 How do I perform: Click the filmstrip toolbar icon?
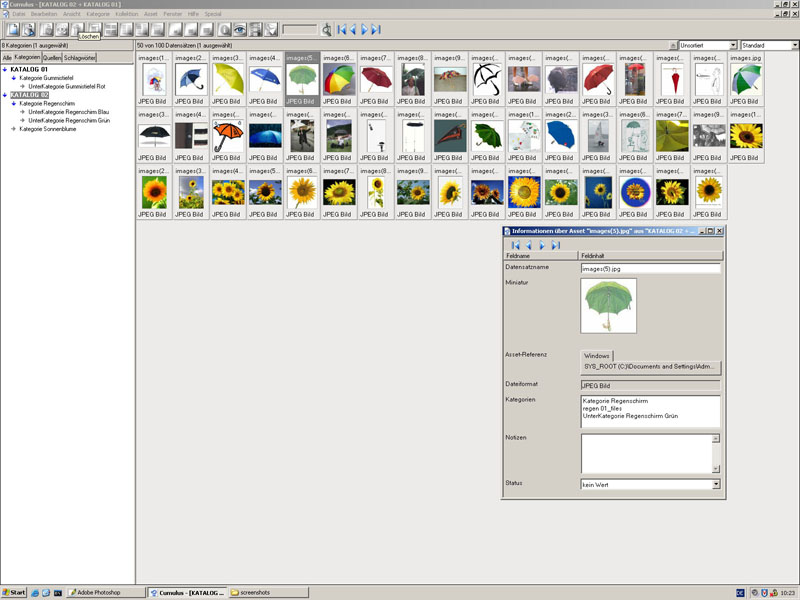pos(255,30)
